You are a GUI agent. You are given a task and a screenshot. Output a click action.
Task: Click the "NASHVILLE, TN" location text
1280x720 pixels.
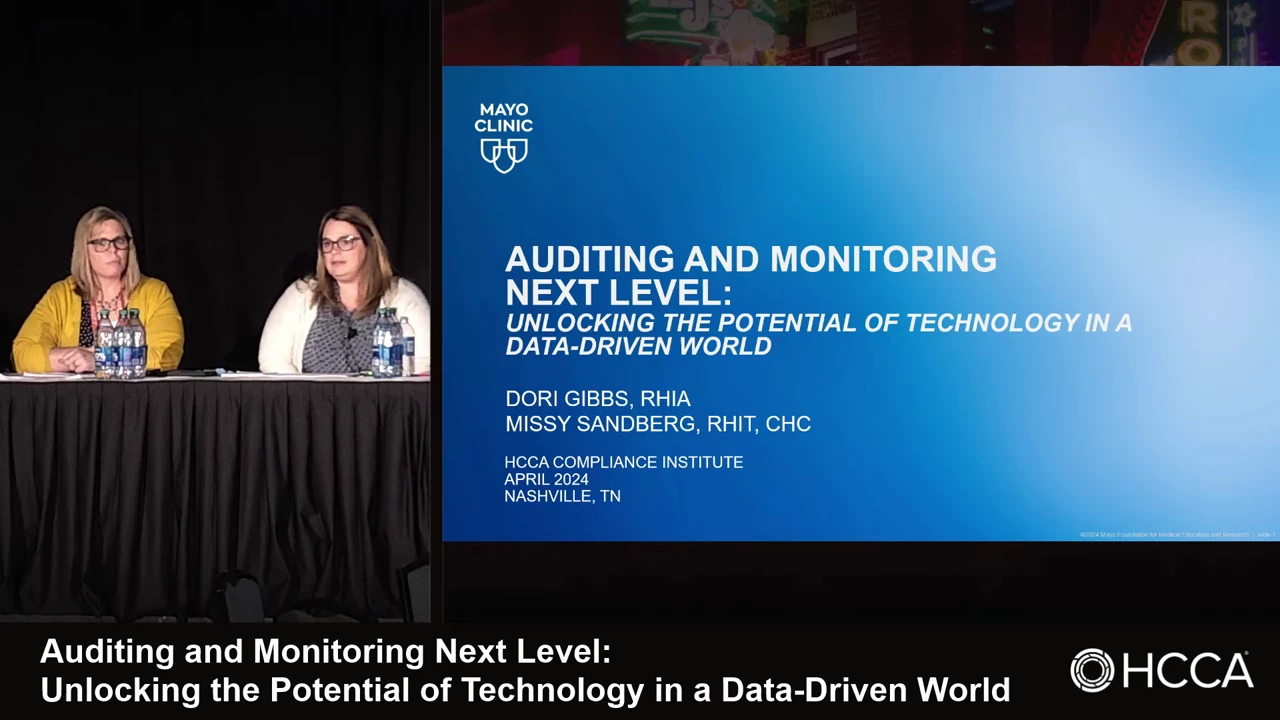pos(562,496)
